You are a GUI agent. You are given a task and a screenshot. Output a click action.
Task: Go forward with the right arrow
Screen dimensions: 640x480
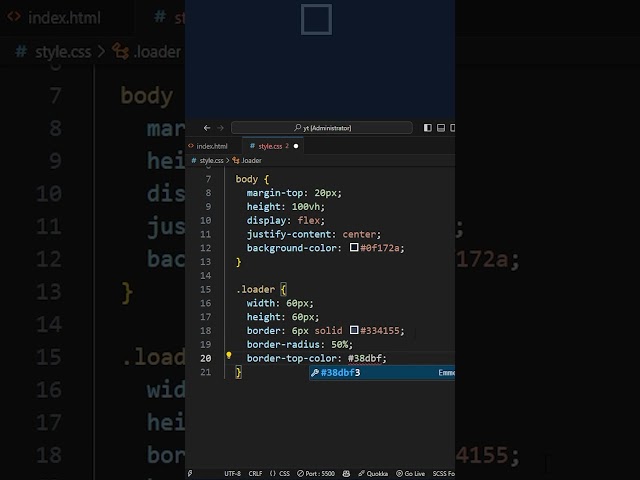(220, 128)
